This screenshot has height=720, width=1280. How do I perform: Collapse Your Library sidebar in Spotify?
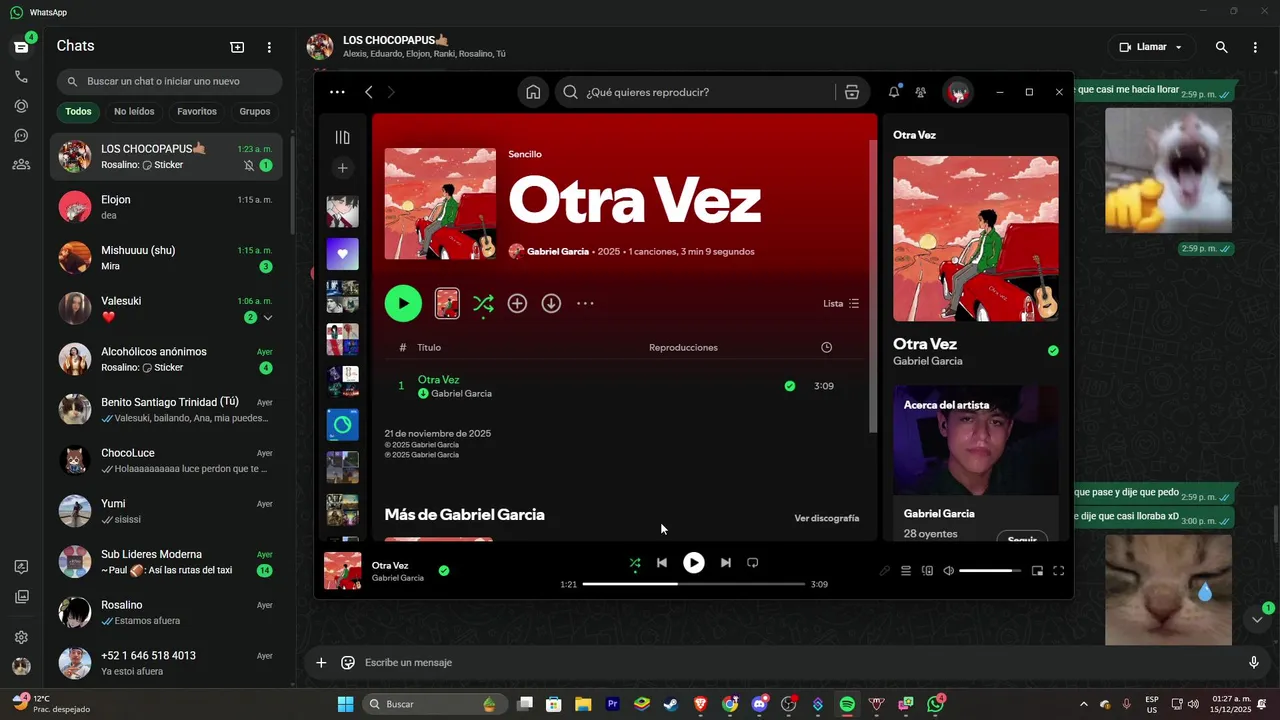(x=342, y=138)
